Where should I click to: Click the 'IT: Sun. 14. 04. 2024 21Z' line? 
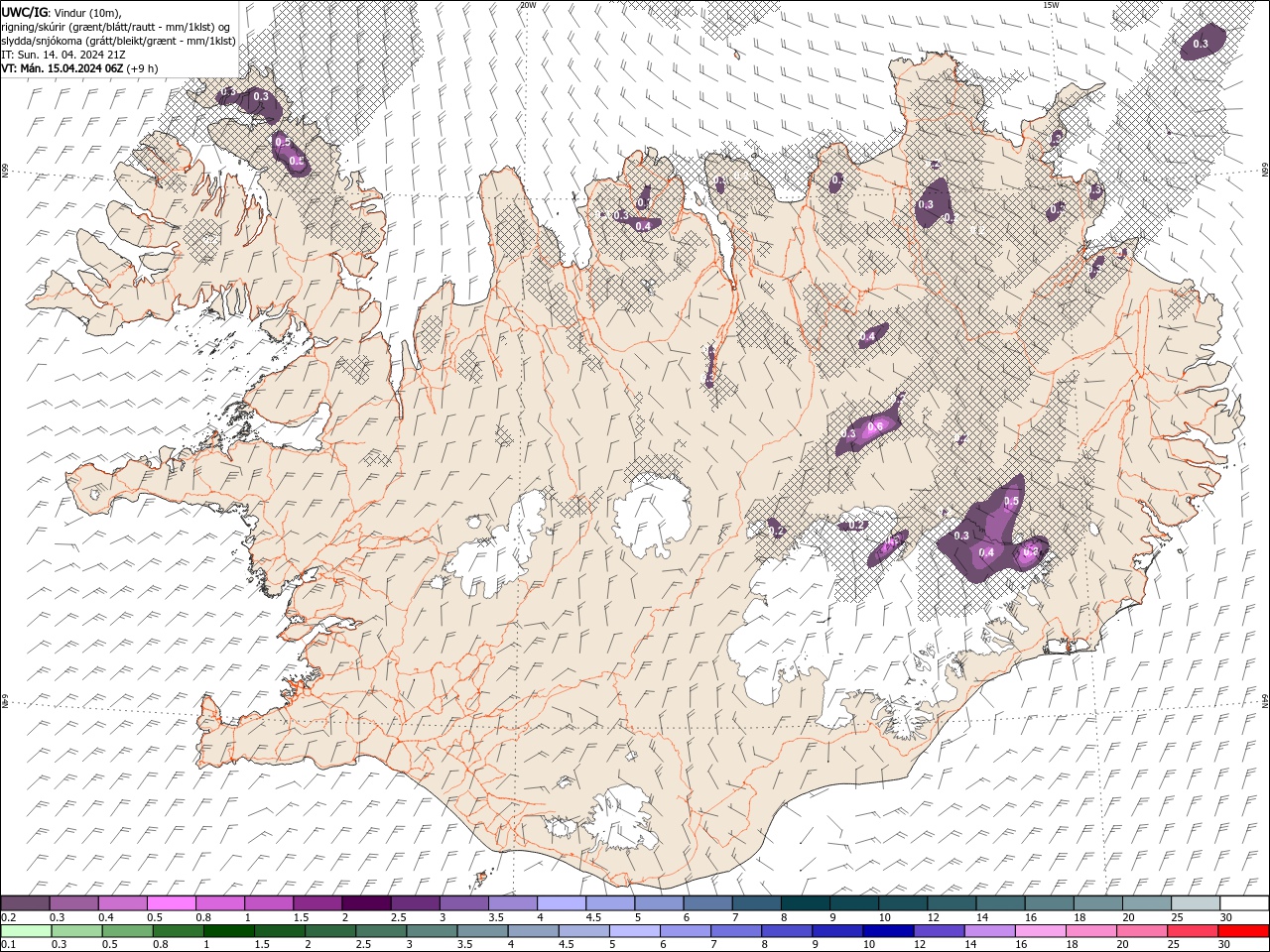tap(63, 54)
